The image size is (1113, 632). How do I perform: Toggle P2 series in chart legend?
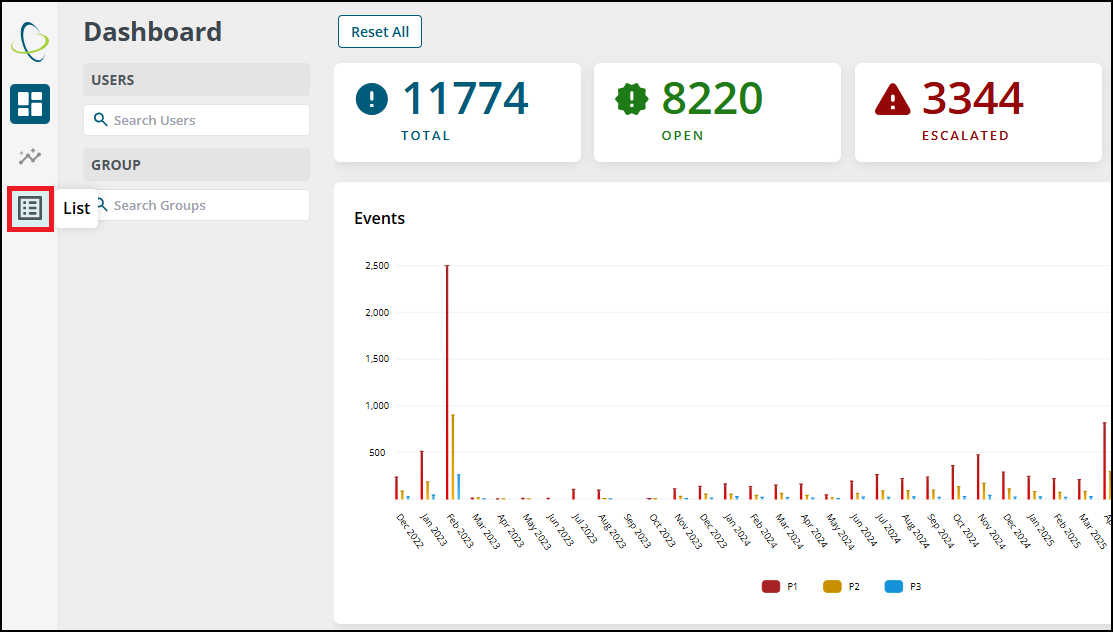point(841,587)
